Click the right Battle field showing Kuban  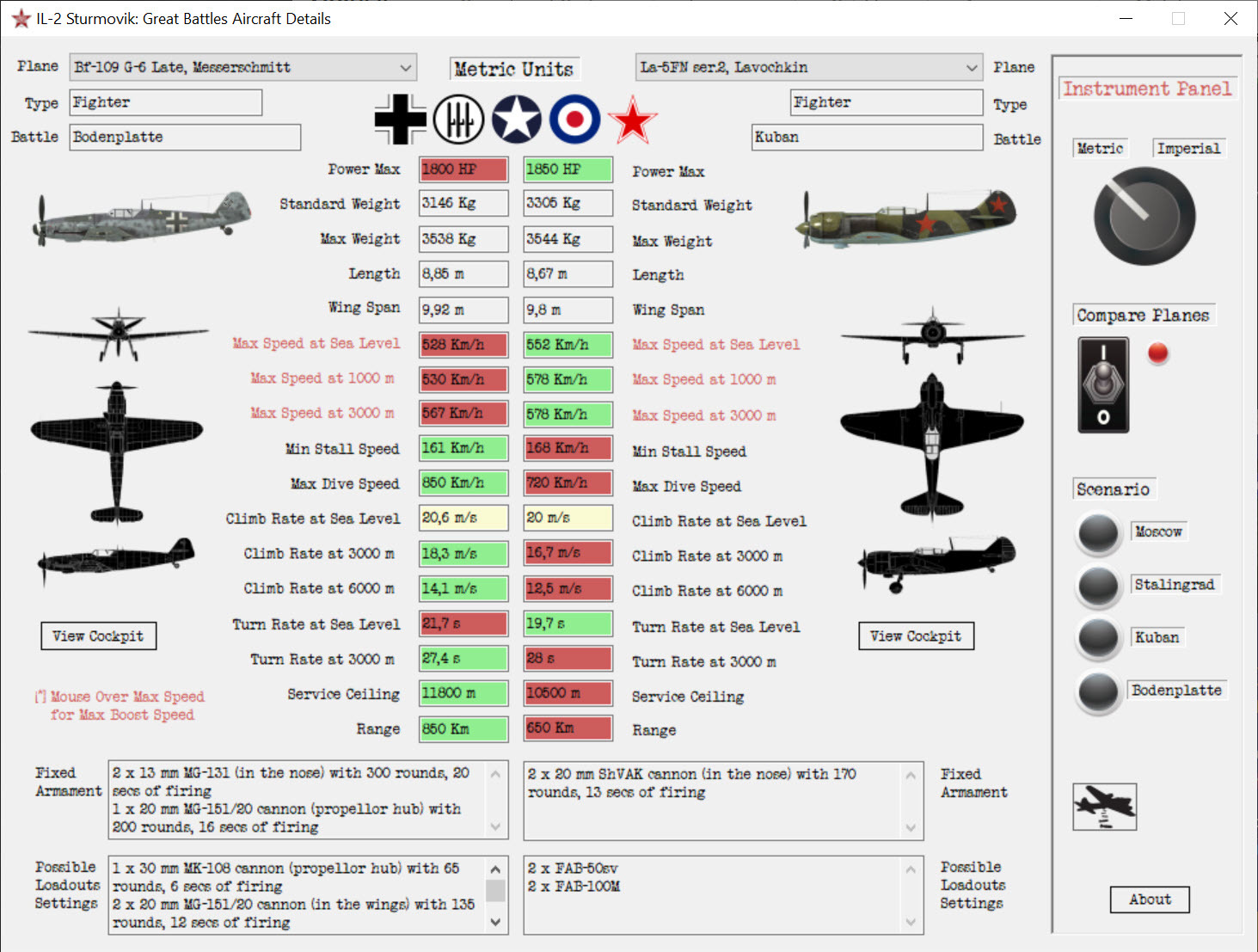tap(868, 138)
